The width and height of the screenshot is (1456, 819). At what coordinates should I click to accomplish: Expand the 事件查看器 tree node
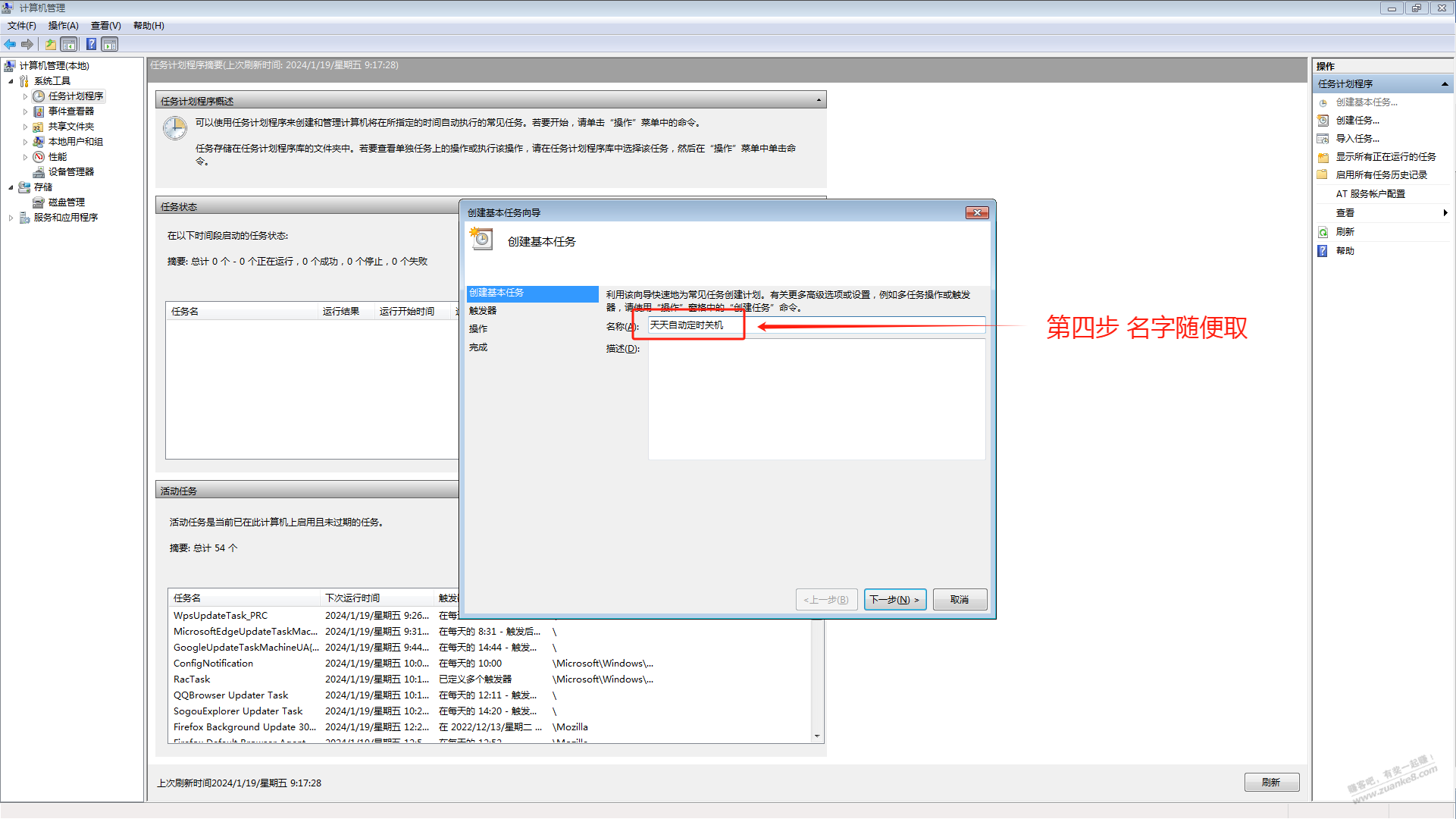coord(25,111)
